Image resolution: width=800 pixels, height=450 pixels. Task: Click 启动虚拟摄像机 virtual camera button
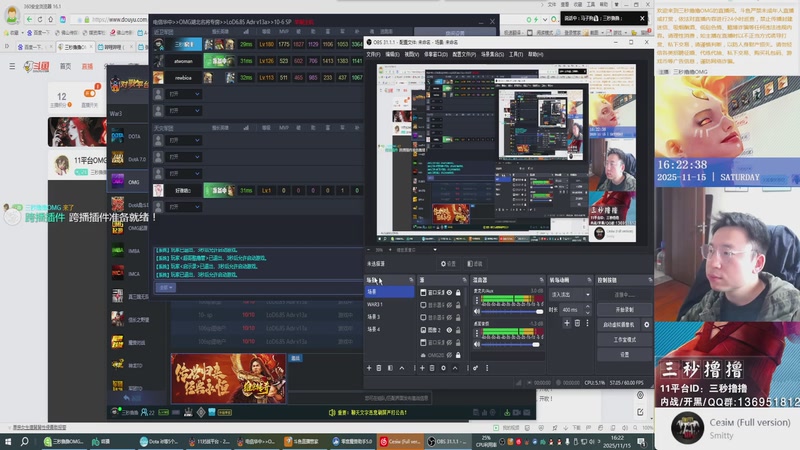point(619,324)
